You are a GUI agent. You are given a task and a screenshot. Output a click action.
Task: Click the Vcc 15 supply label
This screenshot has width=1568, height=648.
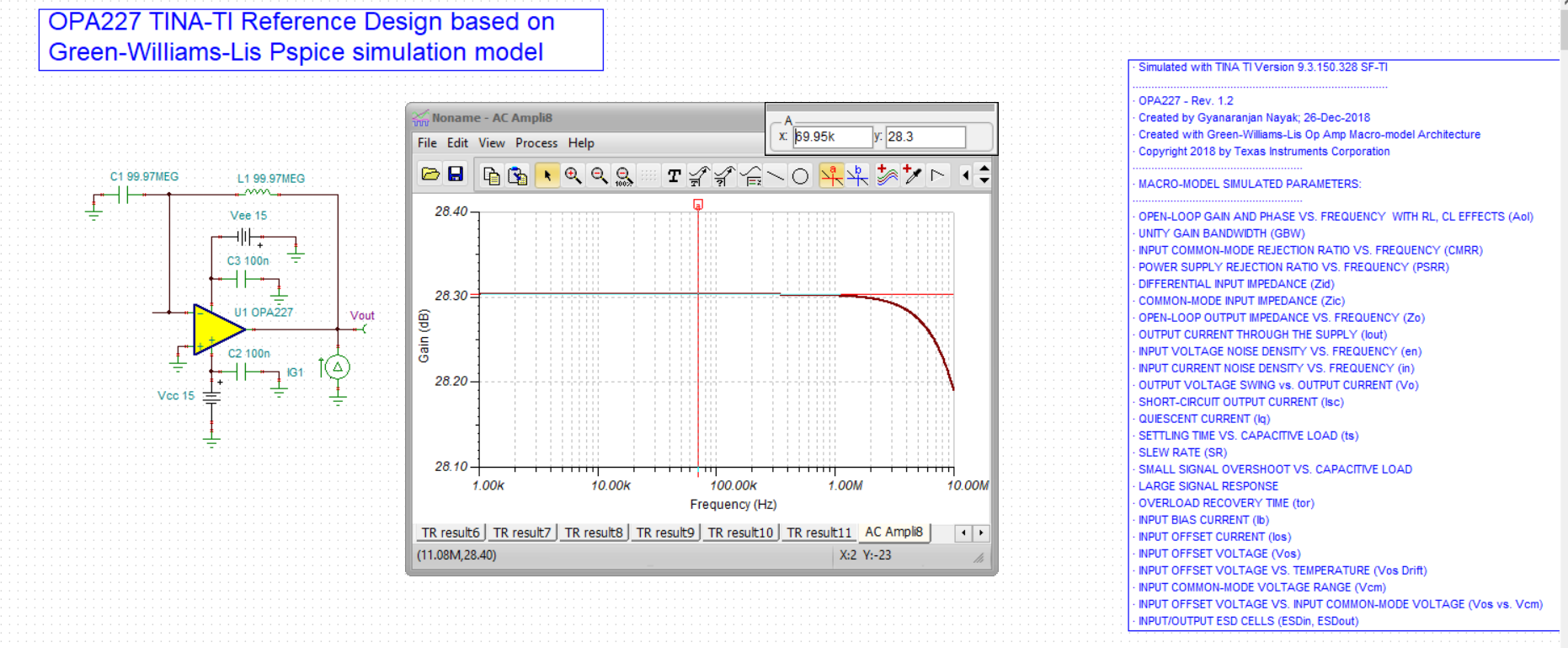point(176,395)
